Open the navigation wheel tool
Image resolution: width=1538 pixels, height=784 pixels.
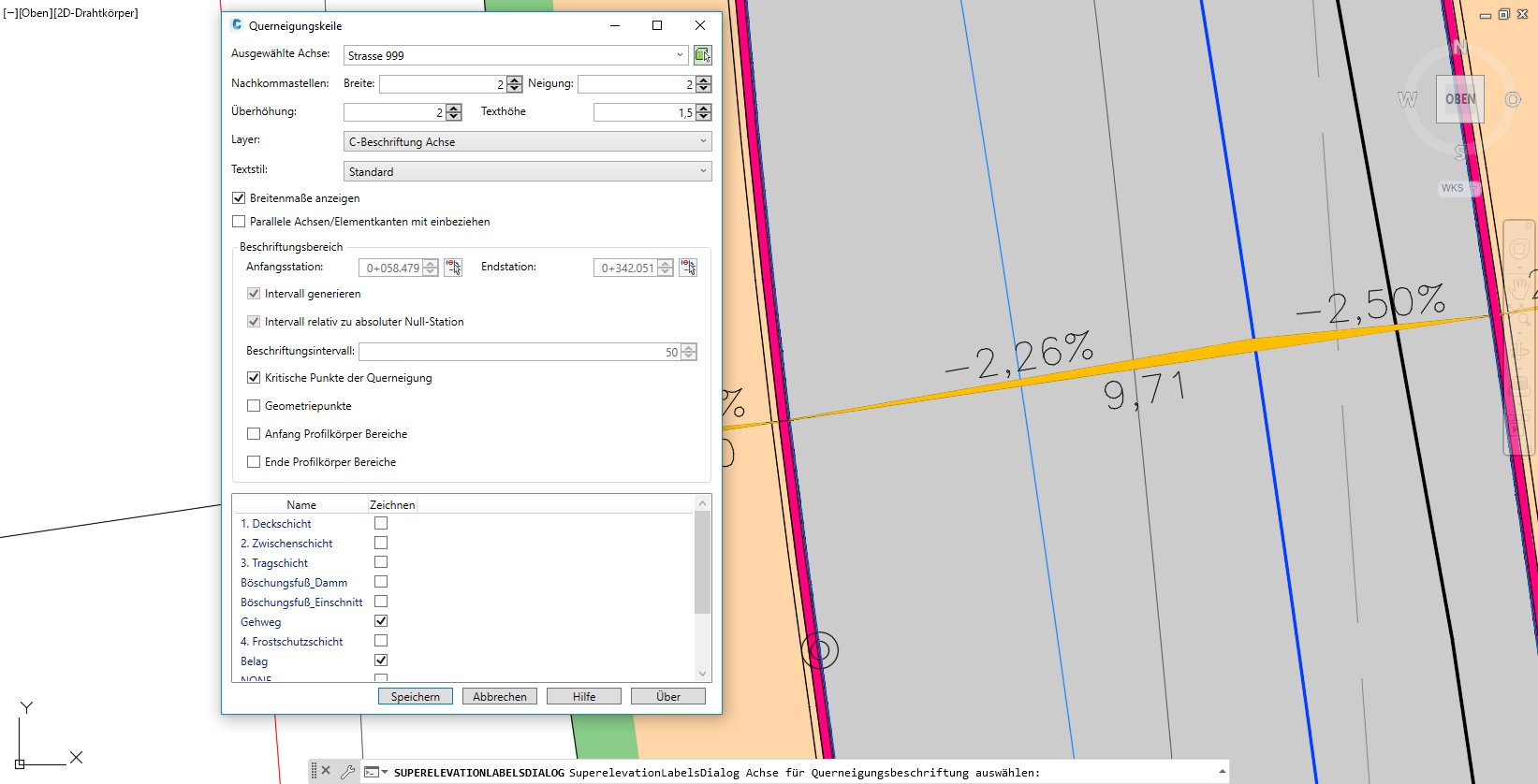(x=1518, y=250)
